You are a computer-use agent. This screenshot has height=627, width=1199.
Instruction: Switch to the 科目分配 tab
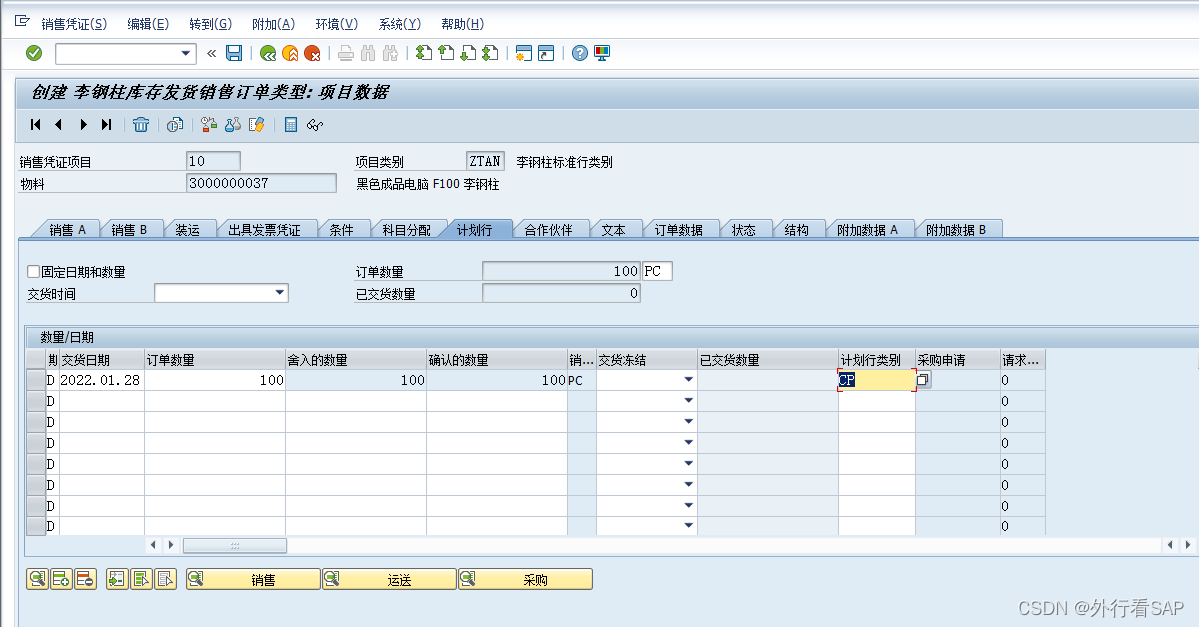point(407,229)
